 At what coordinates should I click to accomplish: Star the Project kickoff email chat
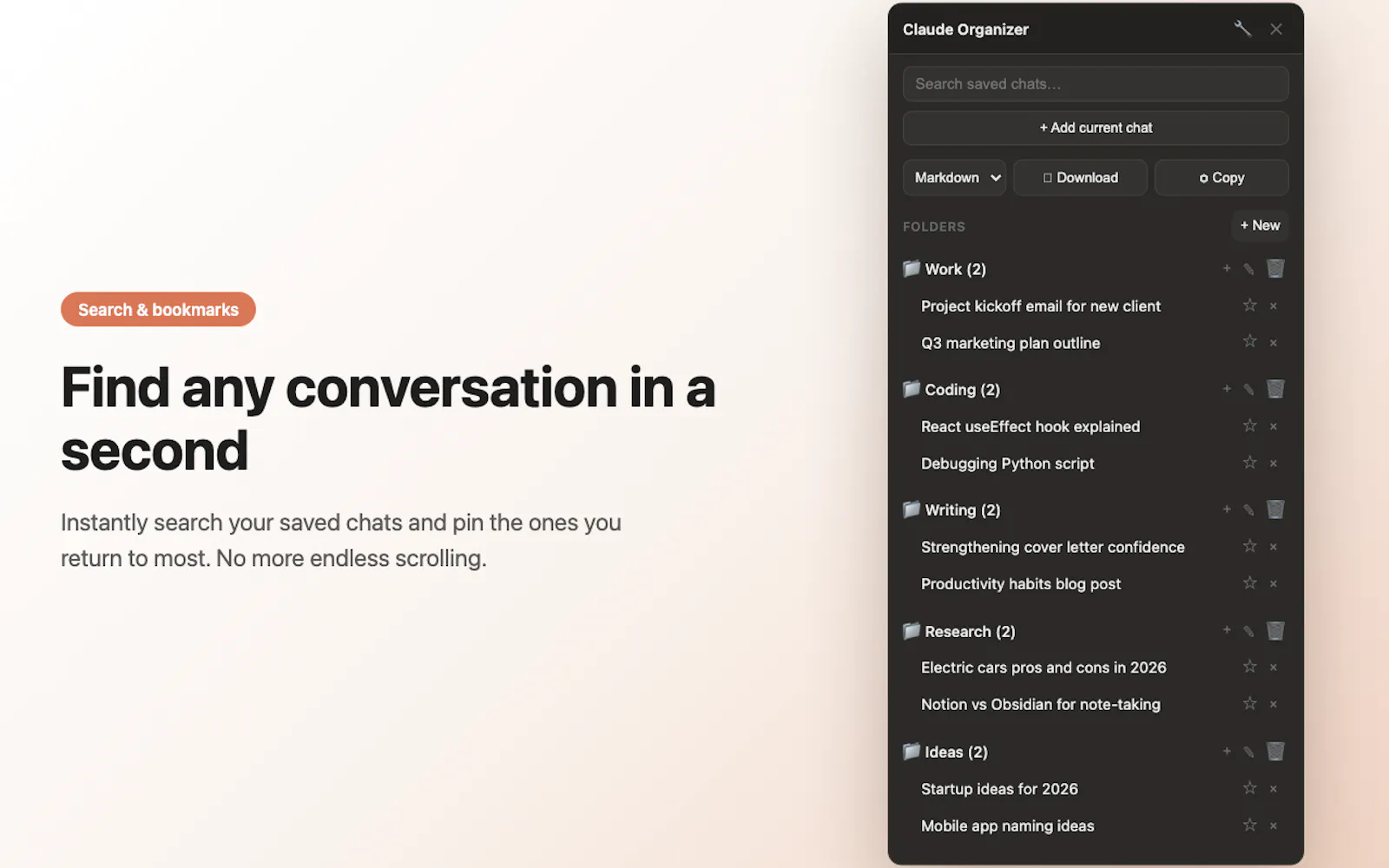(1249, 305)
